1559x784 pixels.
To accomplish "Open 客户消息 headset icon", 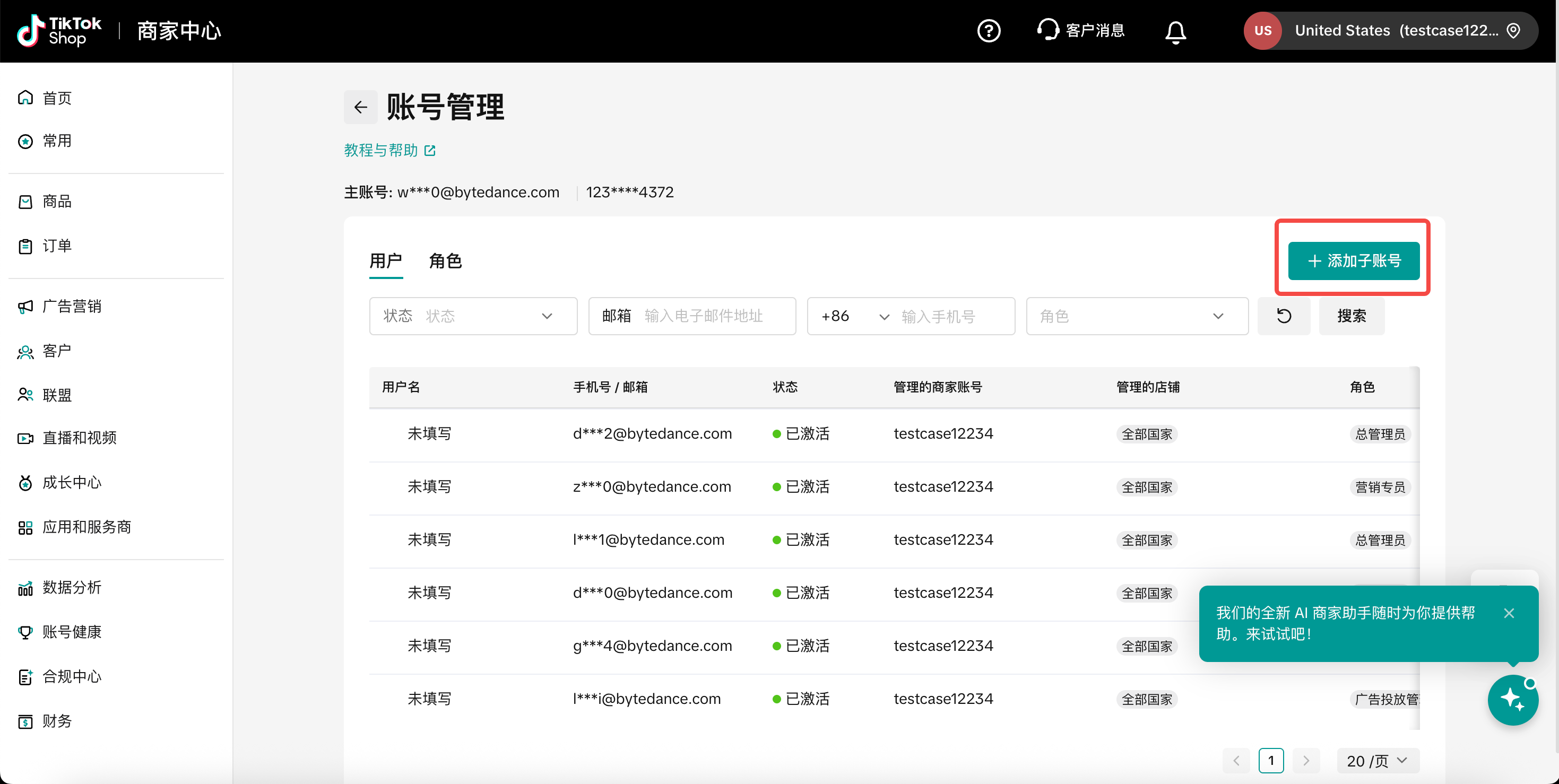I will (1048, 30).
